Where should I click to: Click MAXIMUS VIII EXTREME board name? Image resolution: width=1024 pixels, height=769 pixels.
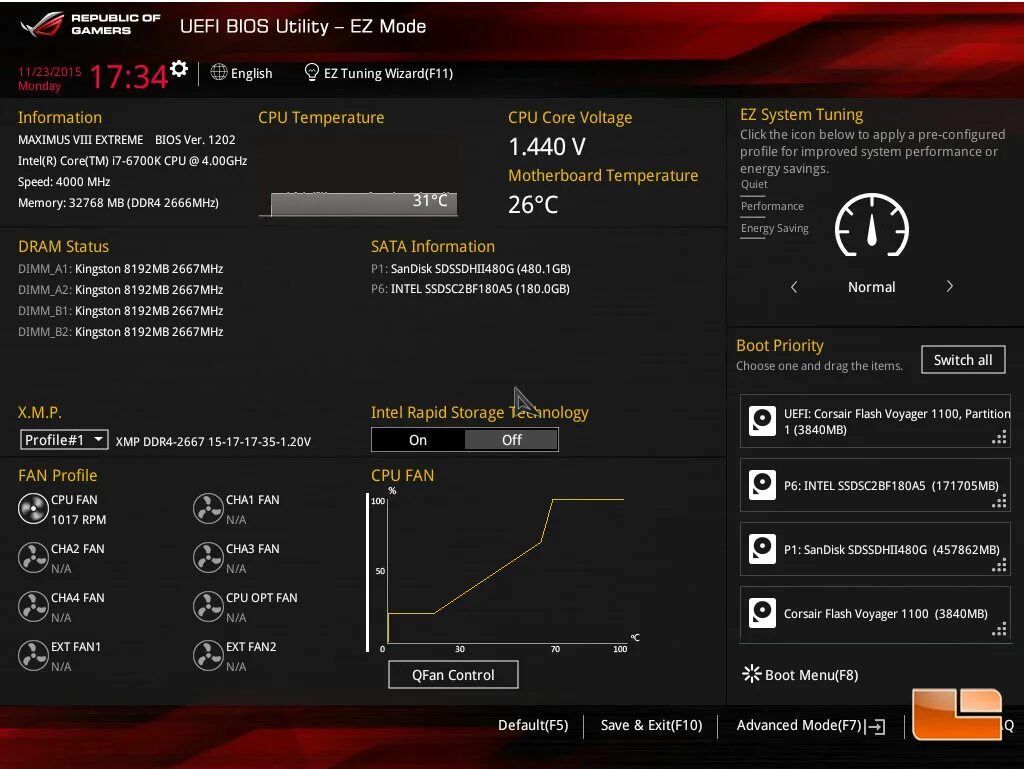80,140
